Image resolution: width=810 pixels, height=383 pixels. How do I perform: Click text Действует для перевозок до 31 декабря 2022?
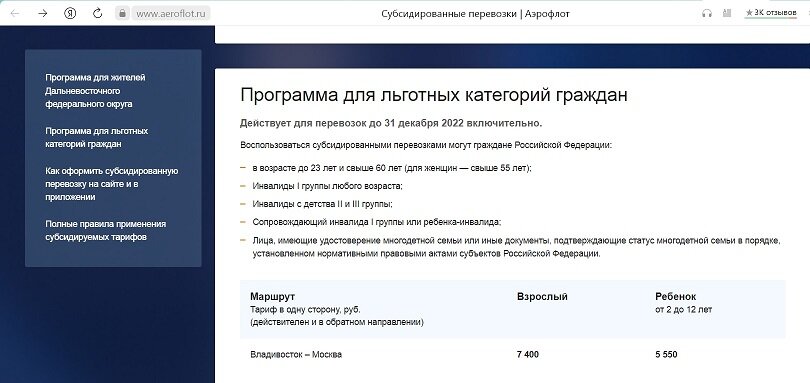pyautogui.click(x=391, y=123)
